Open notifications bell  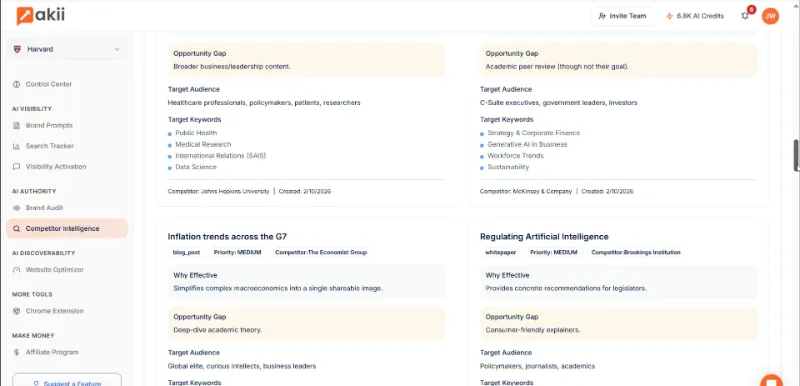[745, 16]
